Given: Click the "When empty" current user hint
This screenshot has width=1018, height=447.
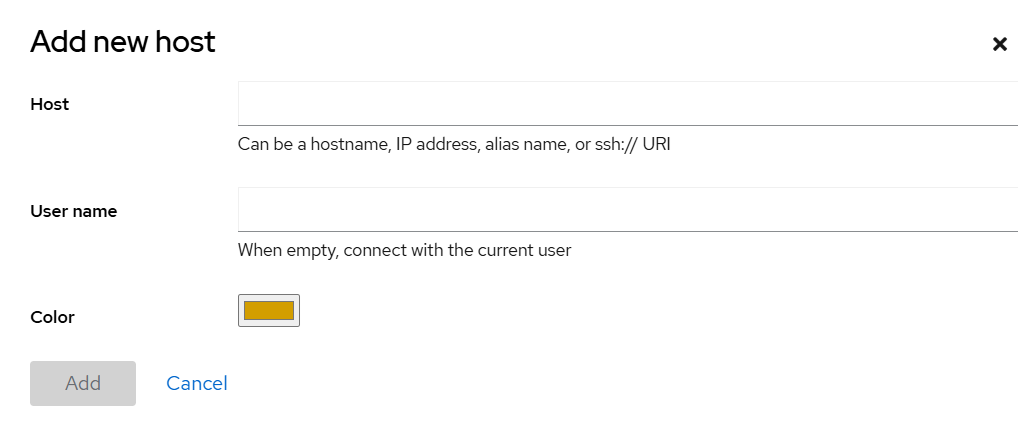Looking at the screenshot, I should pos(404,250).
